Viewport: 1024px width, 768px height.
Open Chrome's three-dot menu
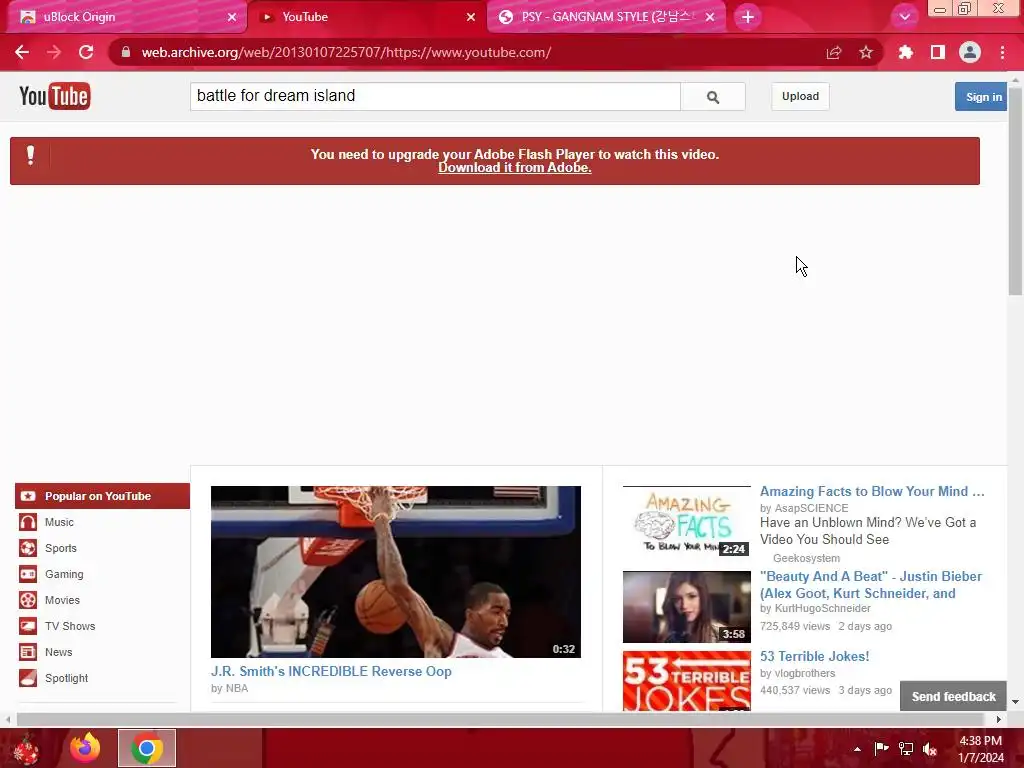point(1002,52)
